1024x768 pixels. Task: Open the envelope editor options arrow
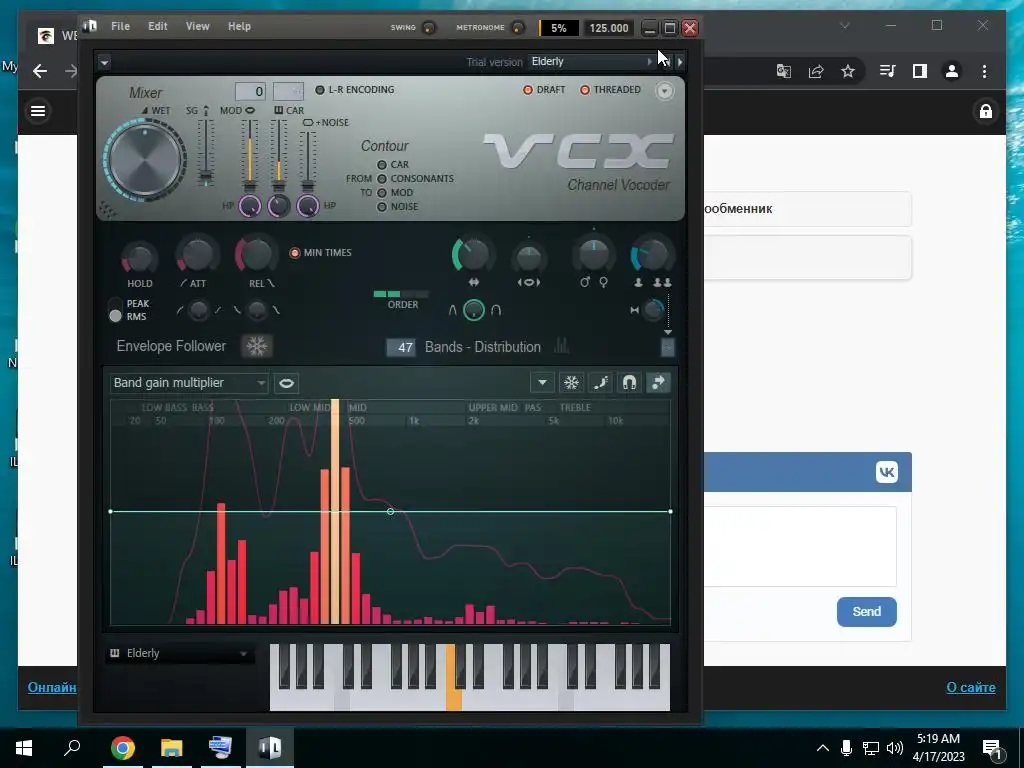click(542, 383)
